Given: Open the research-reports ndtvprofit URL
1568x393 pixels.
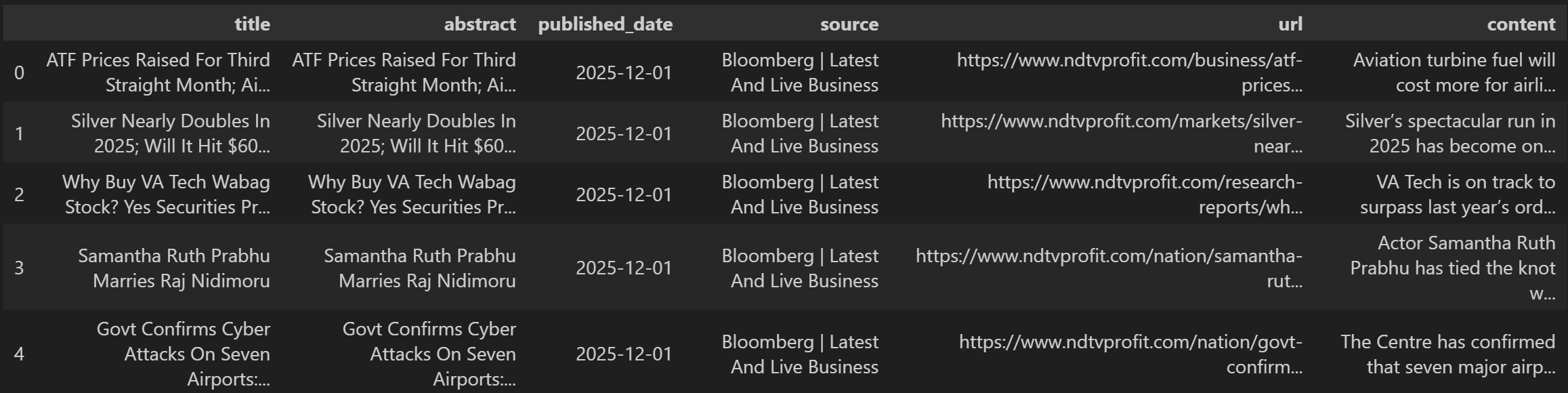Looking at the screenshot, I should click(1145, 194).
